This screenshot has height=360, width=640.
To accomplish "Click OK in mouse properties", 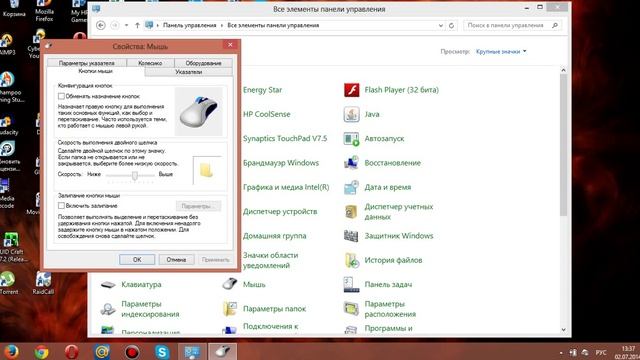I will tap(137, 260).
